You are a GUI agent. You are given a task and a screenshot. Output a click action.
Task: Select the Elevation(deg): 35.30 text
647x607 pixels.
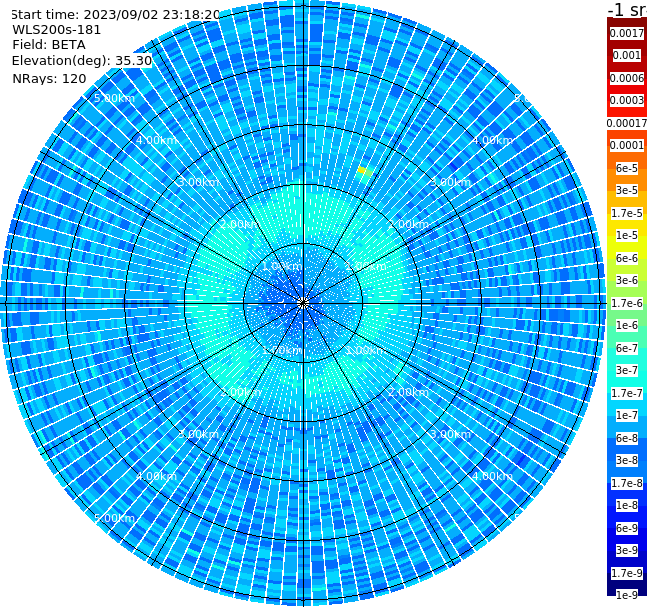(82, 61)
